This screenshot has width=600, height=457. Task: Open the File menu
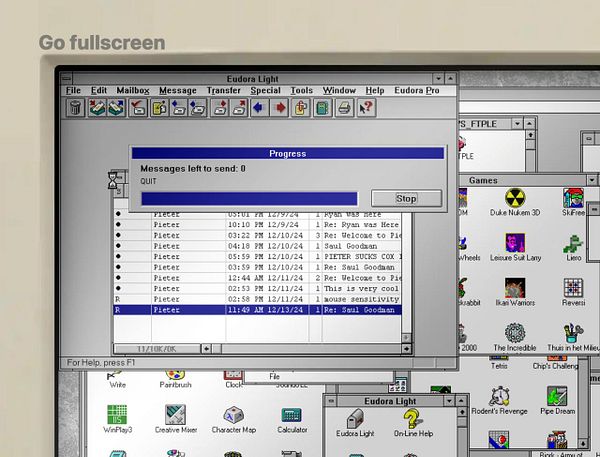pyautogui.click(x=73, y=90)
